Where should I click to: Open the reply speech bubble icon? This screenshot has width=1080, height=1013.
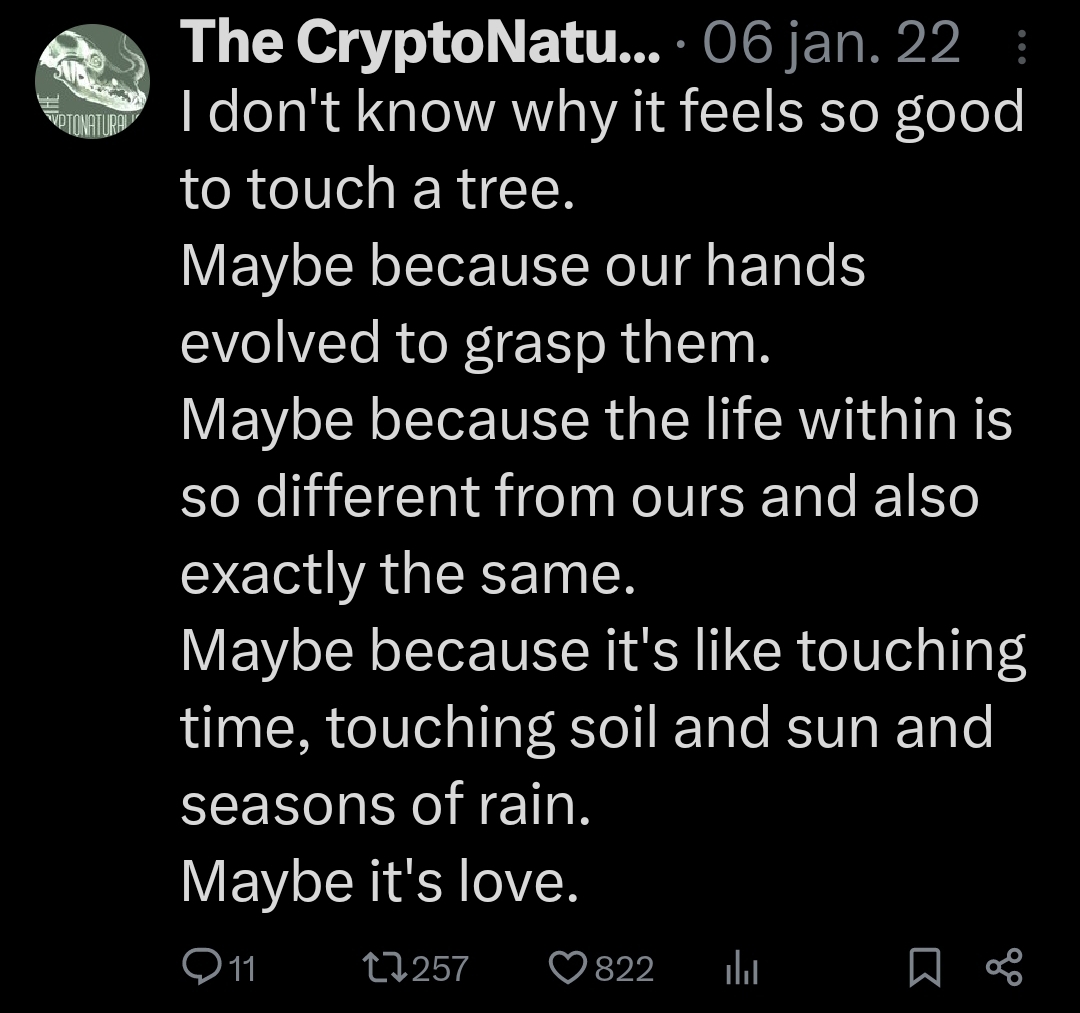click(x=202, y=967)
